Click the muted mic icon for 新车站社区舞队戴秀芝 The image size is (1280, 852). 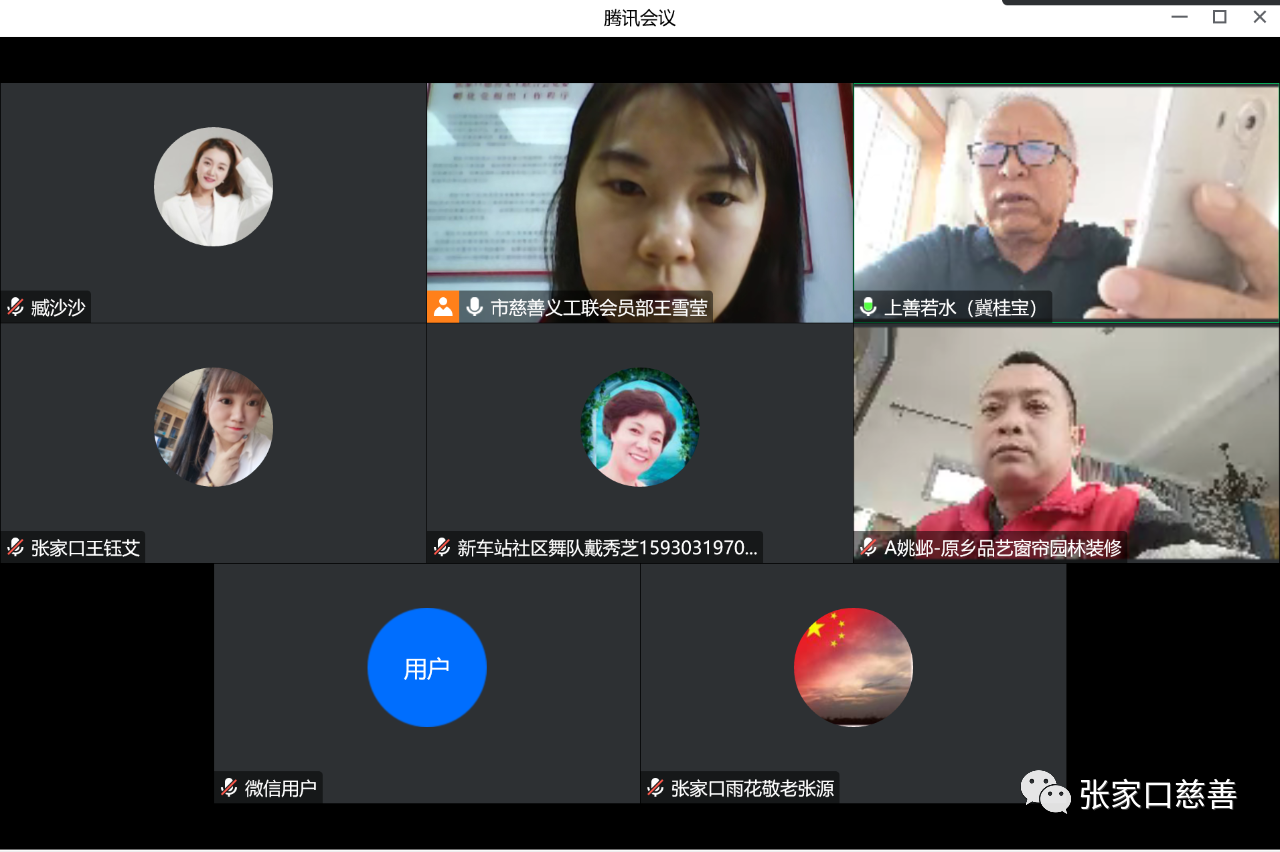pos(442,547)
